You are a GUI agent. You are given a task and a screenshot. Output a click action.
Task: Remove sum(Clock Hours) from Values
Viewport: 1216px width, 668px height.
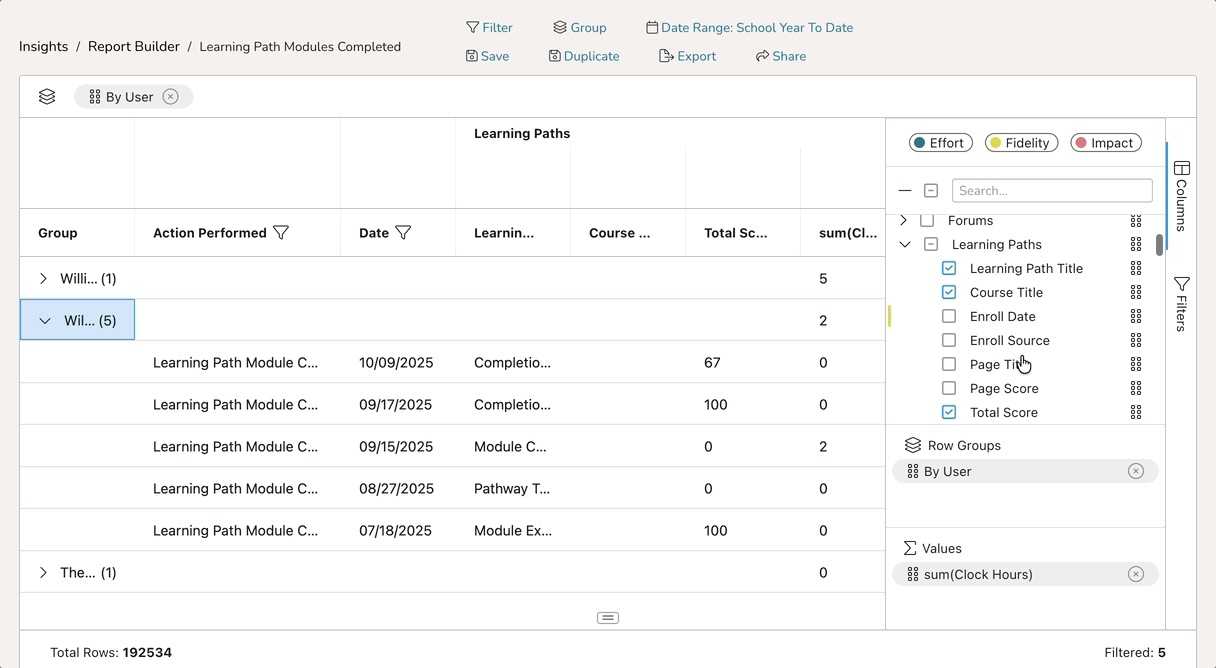(x=1135, y=574)
